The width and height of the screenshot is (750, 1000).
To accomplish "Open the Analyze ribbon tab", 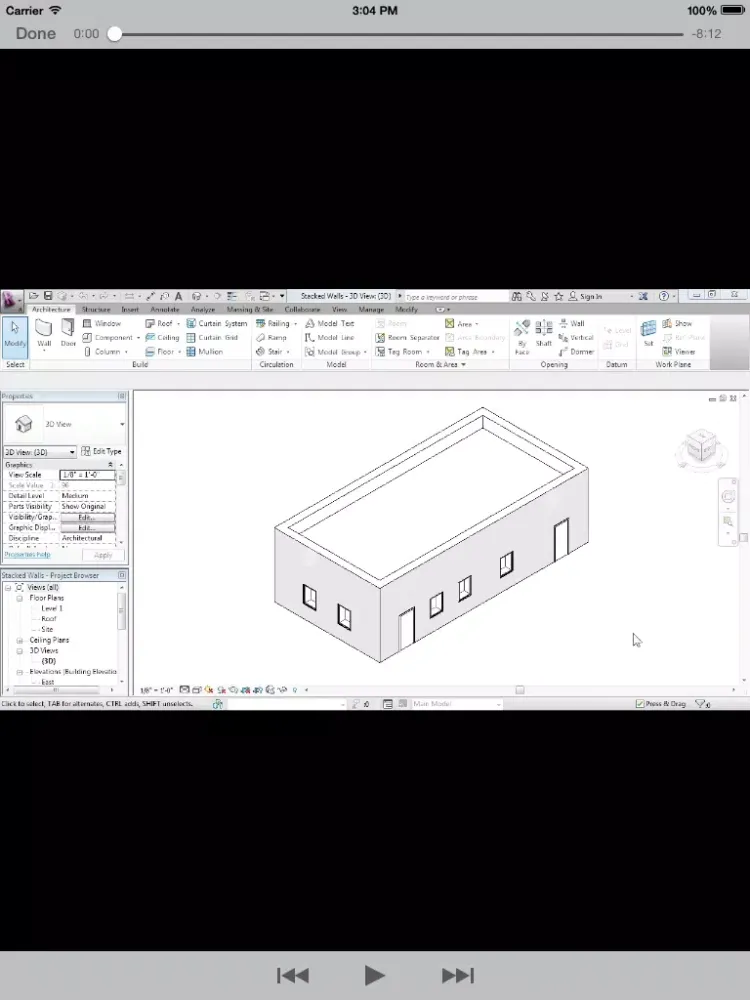I will (203, 309).
